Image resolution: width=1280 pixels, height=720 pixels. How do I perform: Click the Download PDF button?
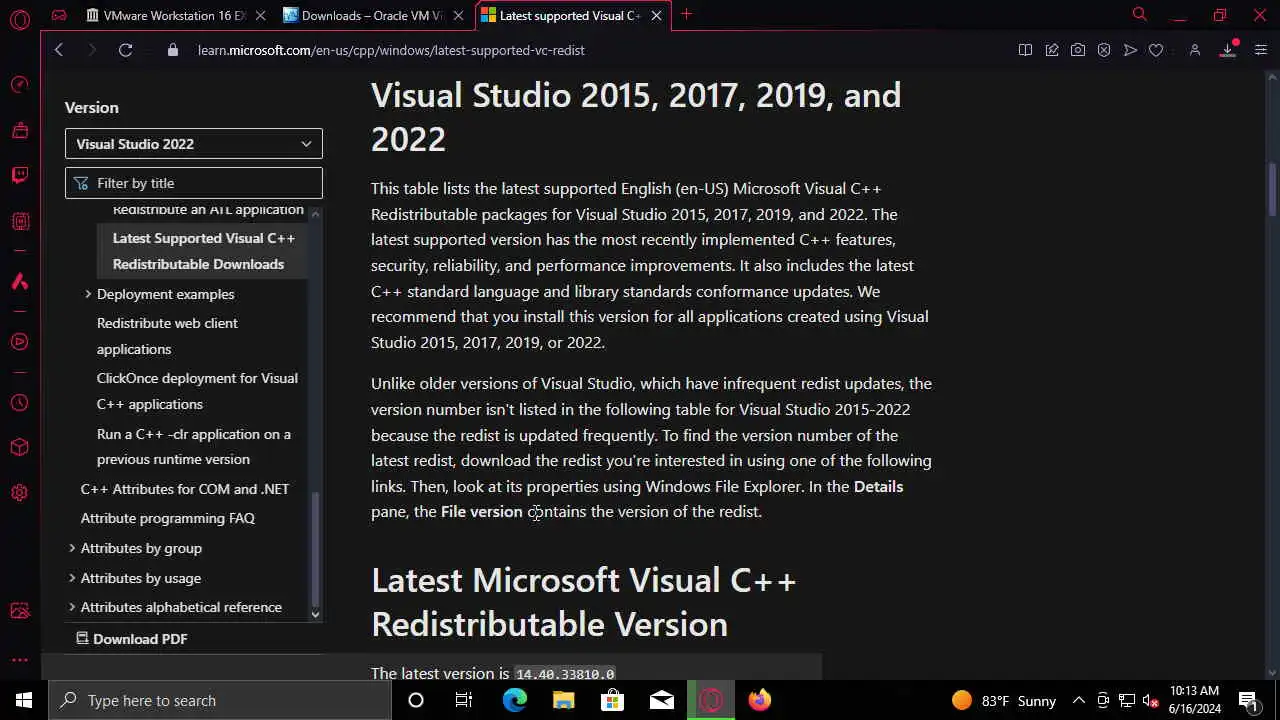pos(132,639)
